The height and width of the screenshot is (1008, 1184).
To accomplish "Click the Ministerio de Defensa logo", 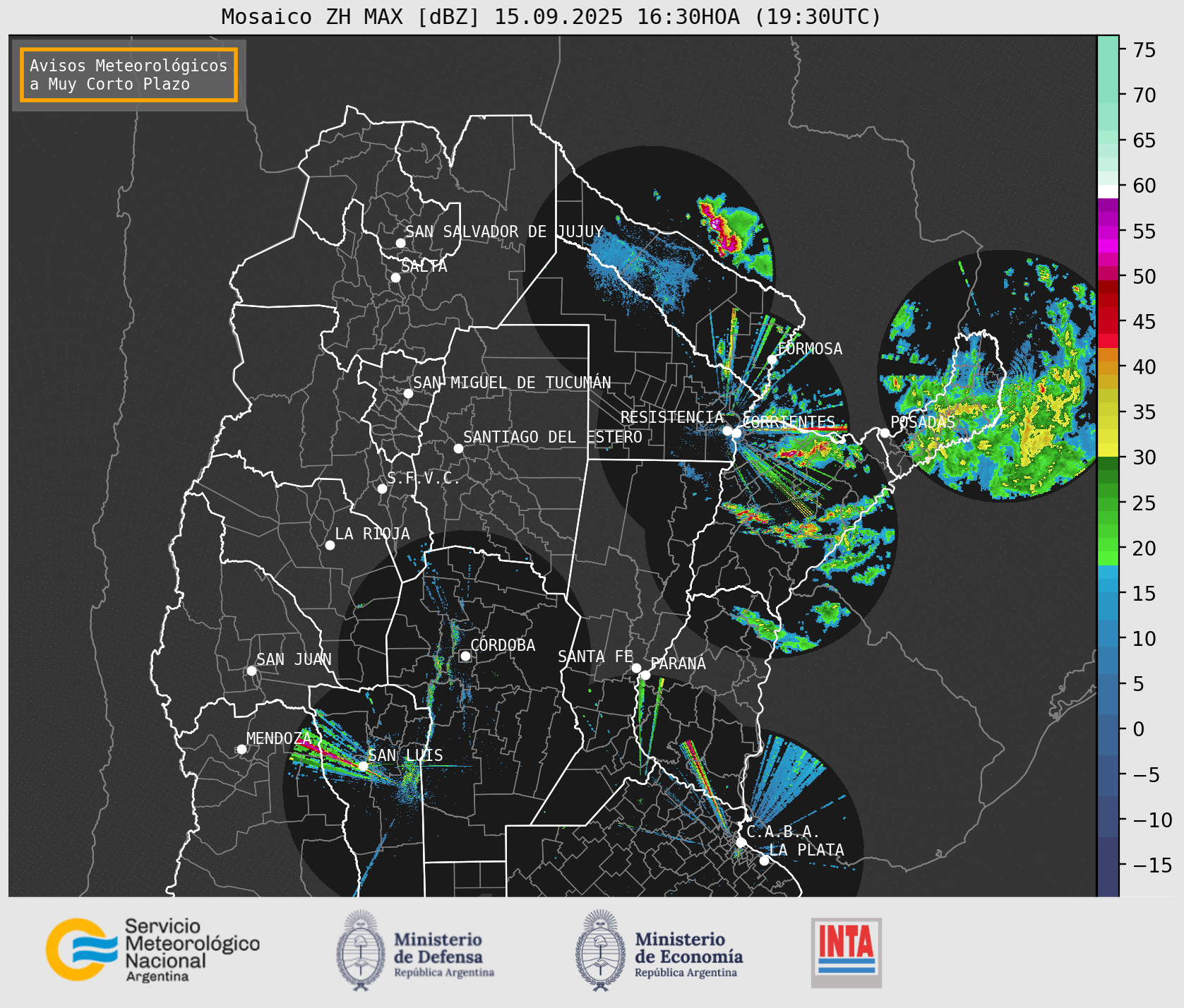I will click(x=415, y=950).
